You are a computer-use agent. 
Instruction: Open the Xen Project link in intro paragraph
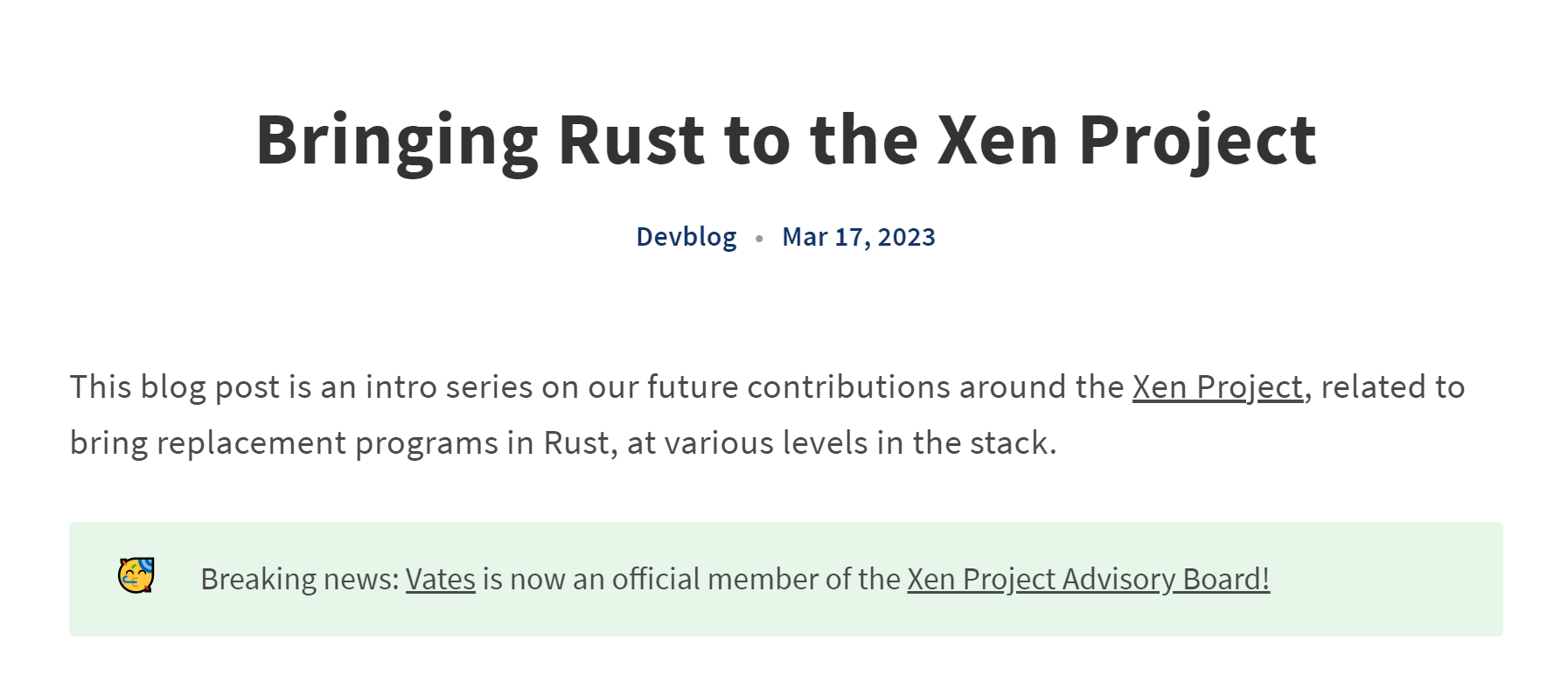(1217, 387)
